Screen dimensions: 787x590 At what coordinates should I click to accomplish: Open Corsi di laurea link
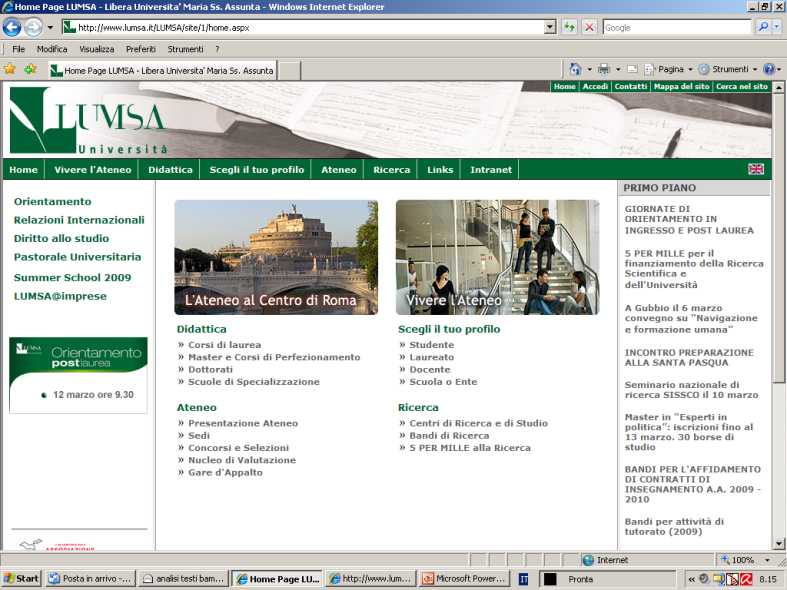click(x=224, y=345)
